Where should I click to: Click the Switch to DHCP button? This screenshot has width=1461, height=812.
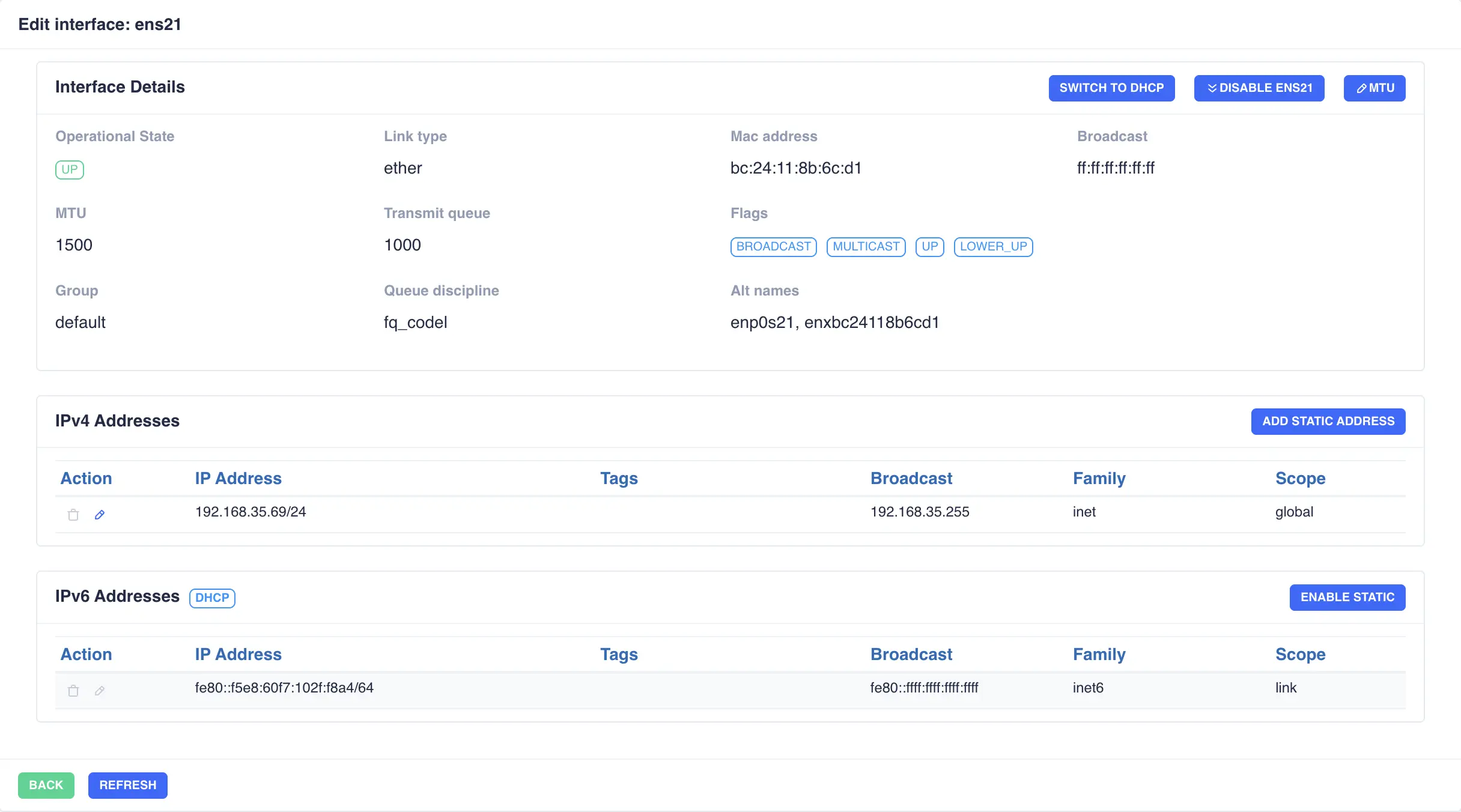(x=1111, y=88)
